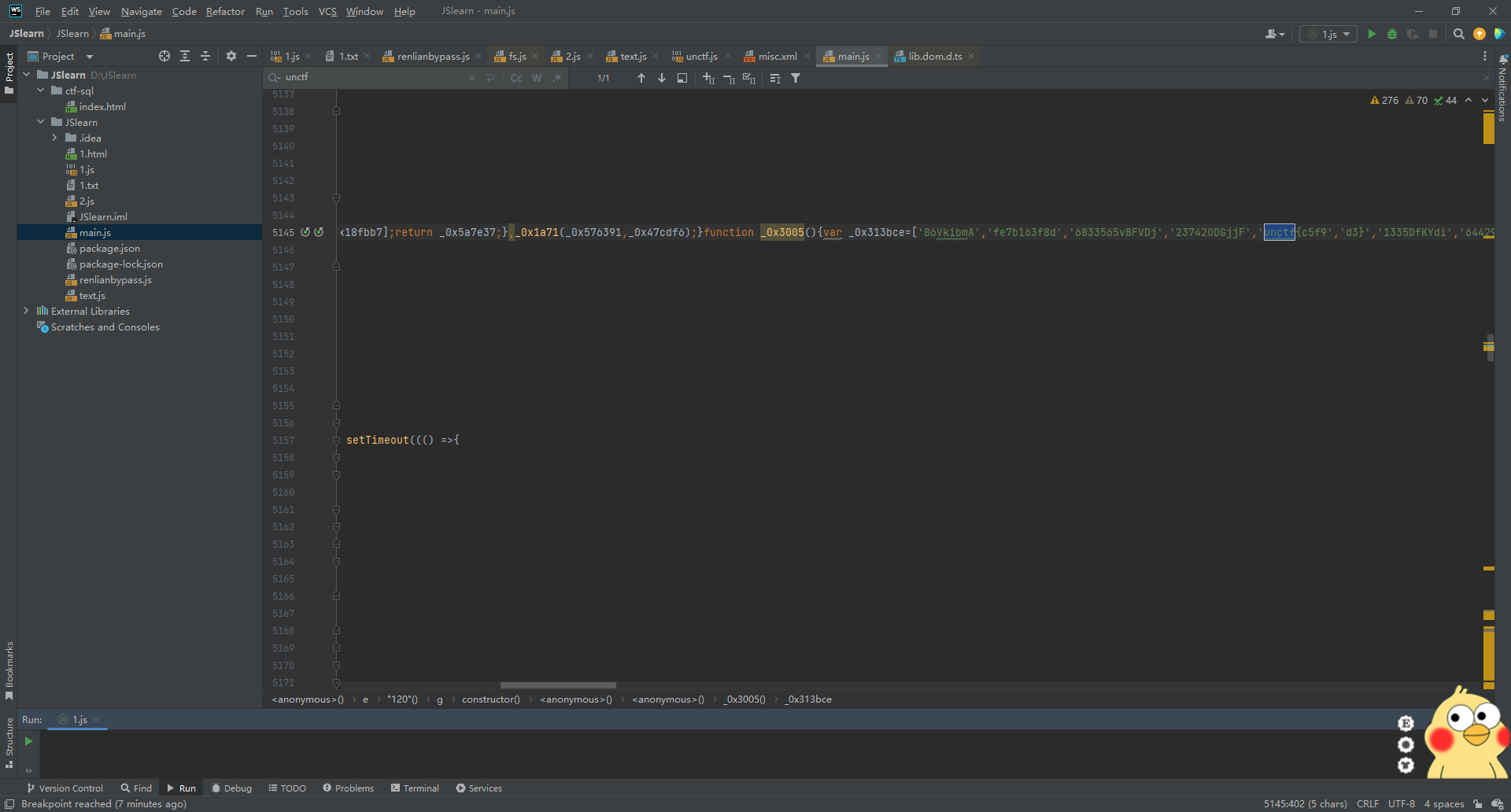This screenshot has width=1511, height=812.
Task: Toggle breakpoint reload icon on line 5145
Action: 305,232
